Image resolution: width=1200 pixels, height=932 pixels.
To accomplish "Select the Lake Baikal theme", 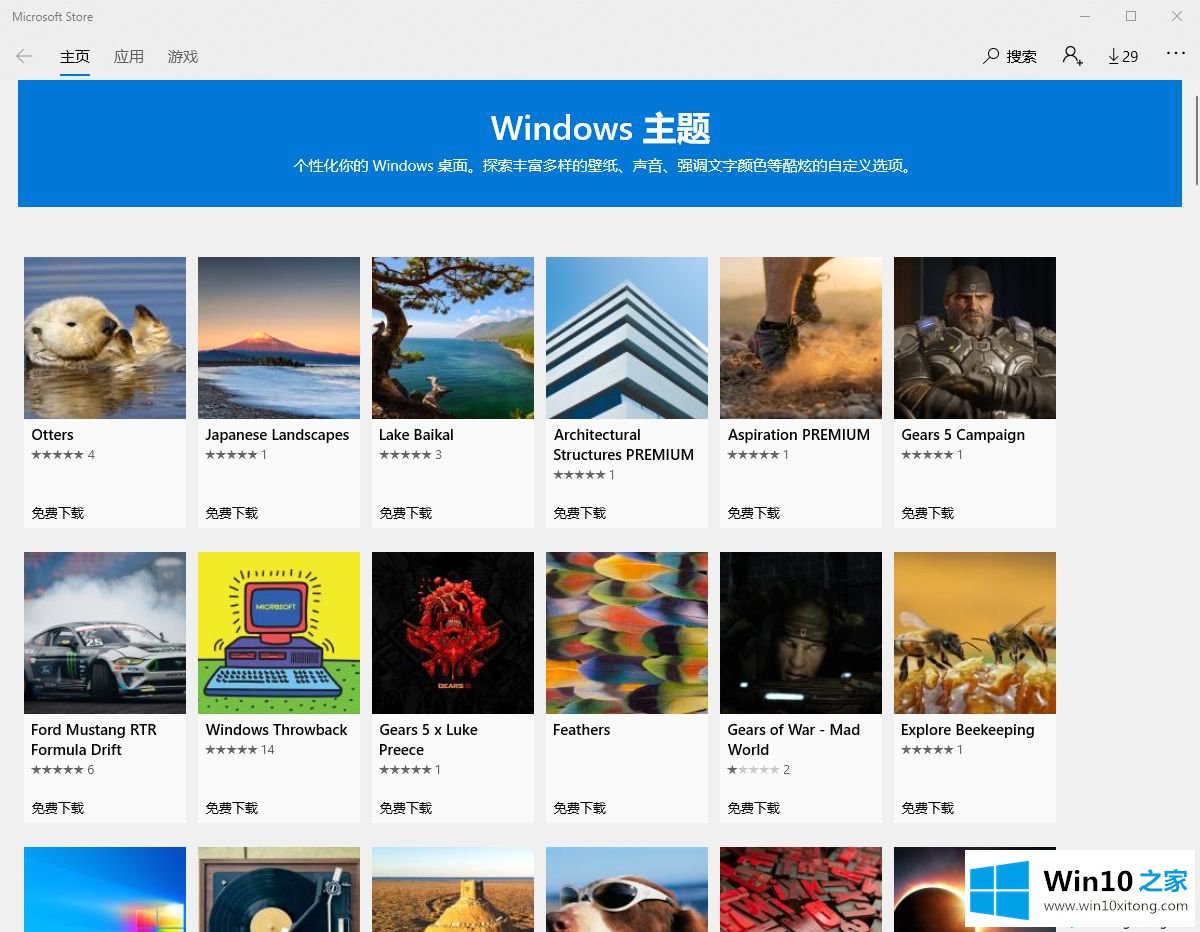I will tap(453, 338).
